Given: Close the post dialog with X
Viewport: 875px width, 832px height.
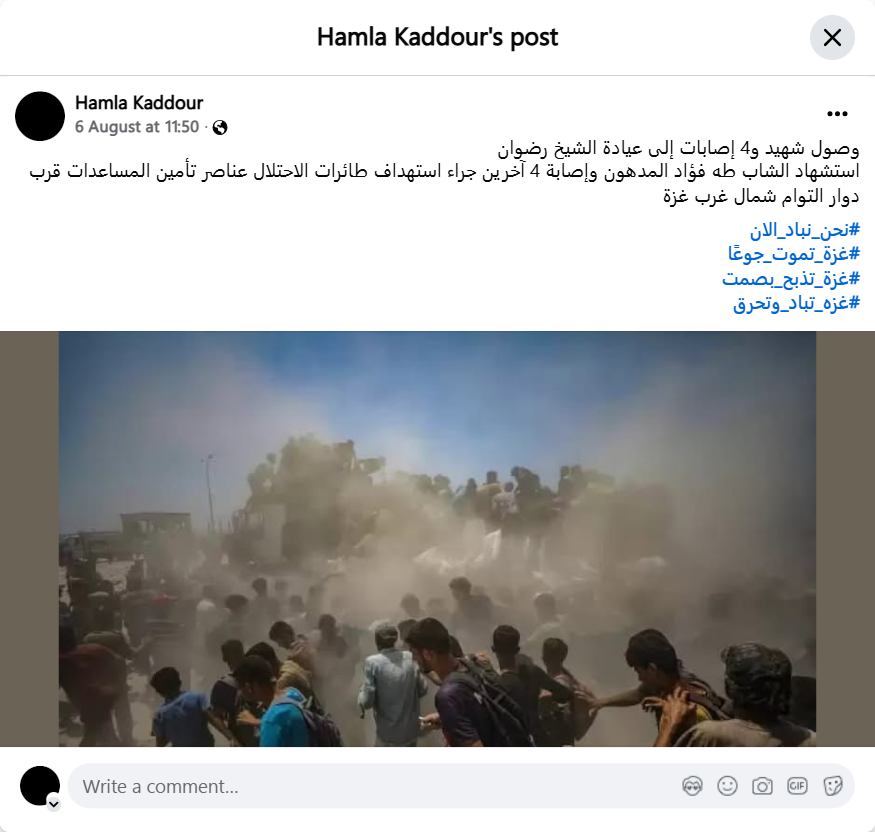Looking at the screenshot, I should (832, 38).
